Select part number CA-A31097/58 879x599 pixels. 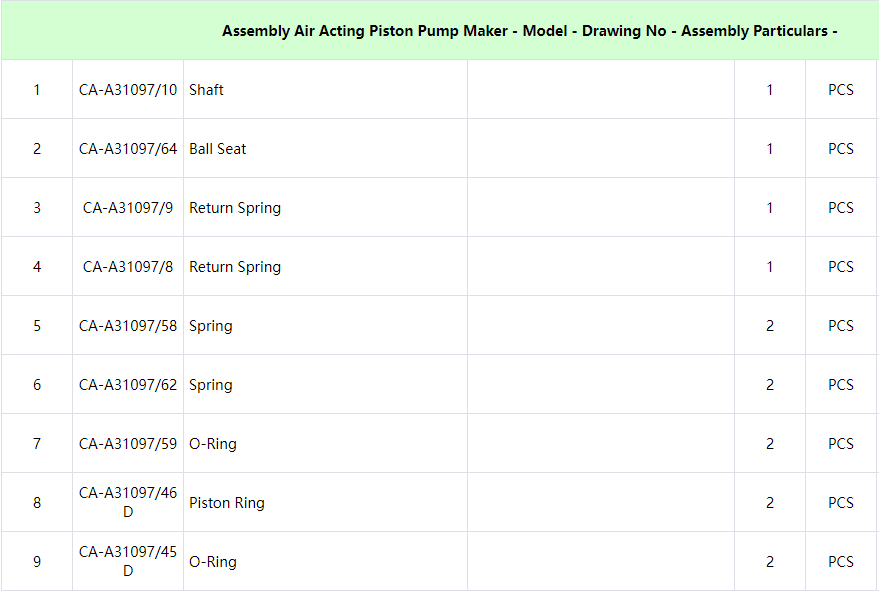128,326
